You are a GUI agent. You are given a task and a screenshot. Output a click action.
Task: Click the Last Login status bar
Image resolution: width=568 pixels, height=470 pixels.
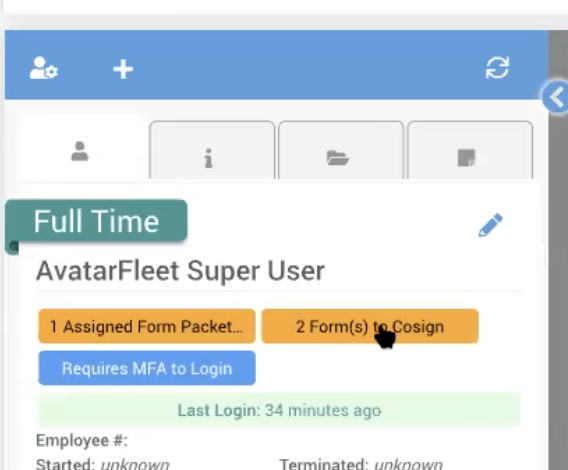[279, 410]
